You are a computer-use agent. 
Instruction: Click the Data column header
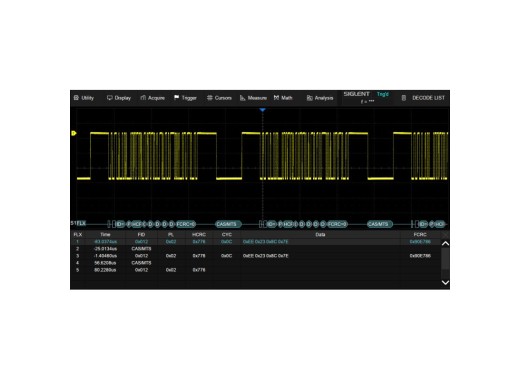coord(320,235)
